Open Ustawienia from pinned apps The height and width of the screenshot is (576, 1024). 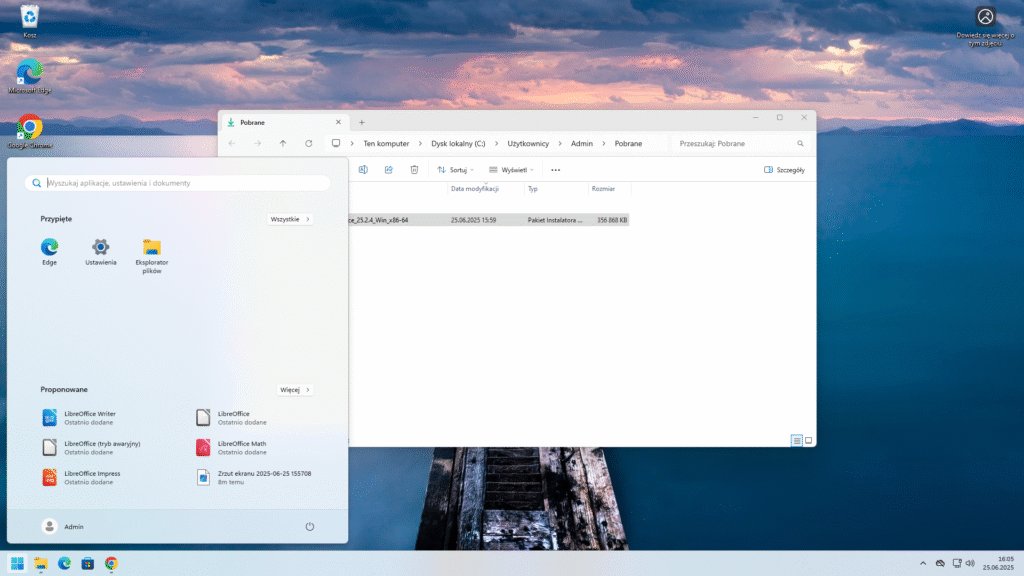click(x=100, y=248)
